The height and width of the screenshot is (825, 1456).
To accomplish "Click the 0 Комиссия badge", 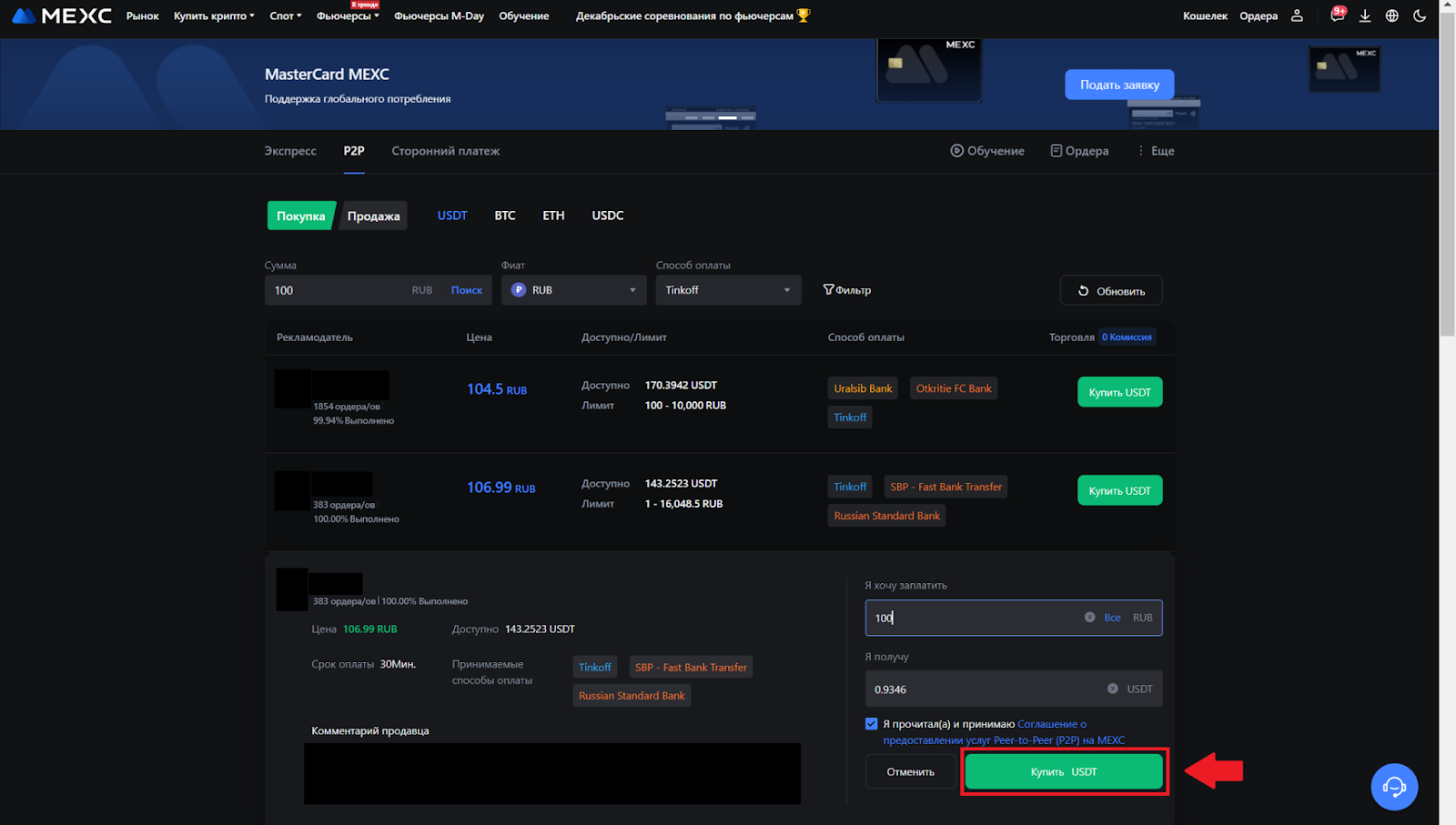I will point(1127,337).
